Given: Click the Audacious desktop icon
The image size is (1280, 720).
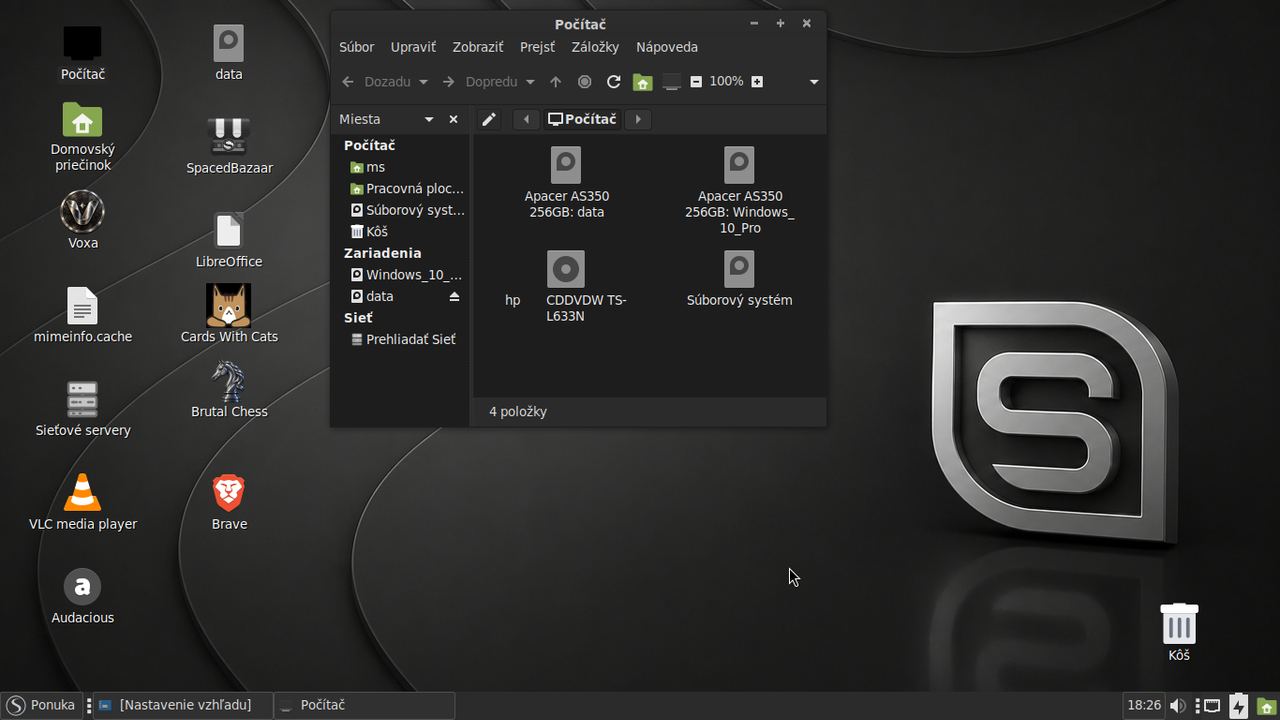Looking at the screenshot, I should [82, 596].
